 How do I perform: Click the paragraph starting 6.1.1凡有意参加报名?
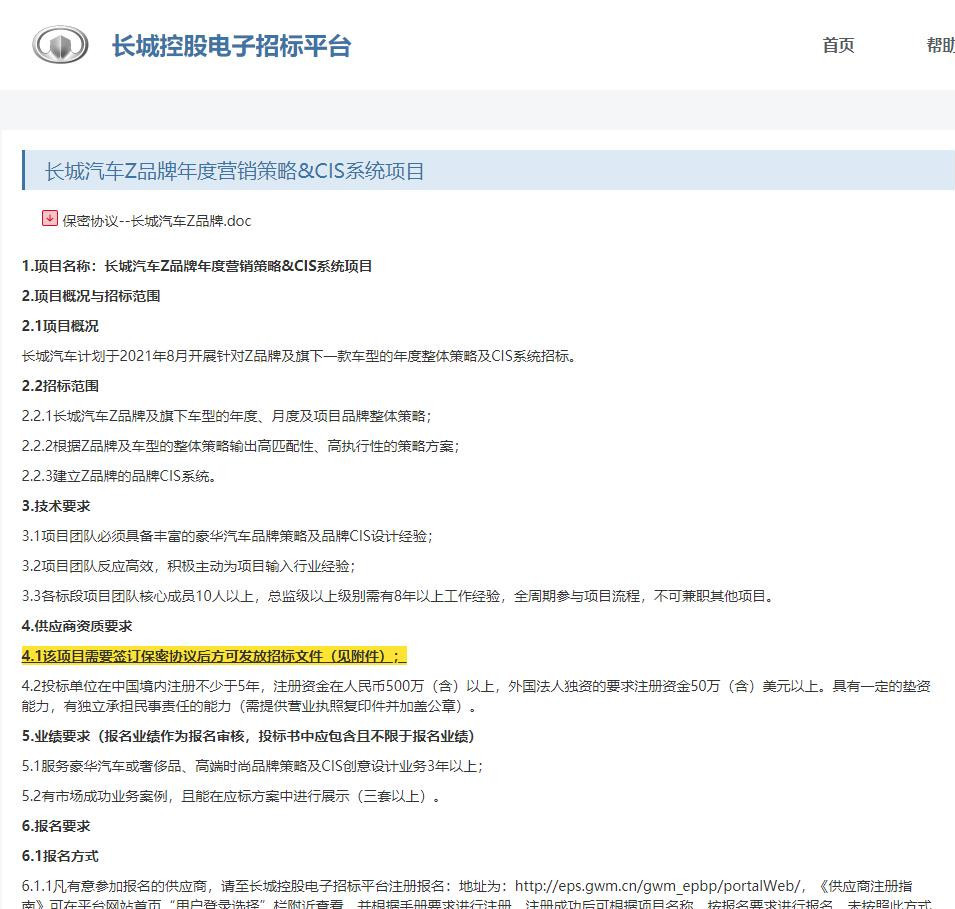coord(476,894)
